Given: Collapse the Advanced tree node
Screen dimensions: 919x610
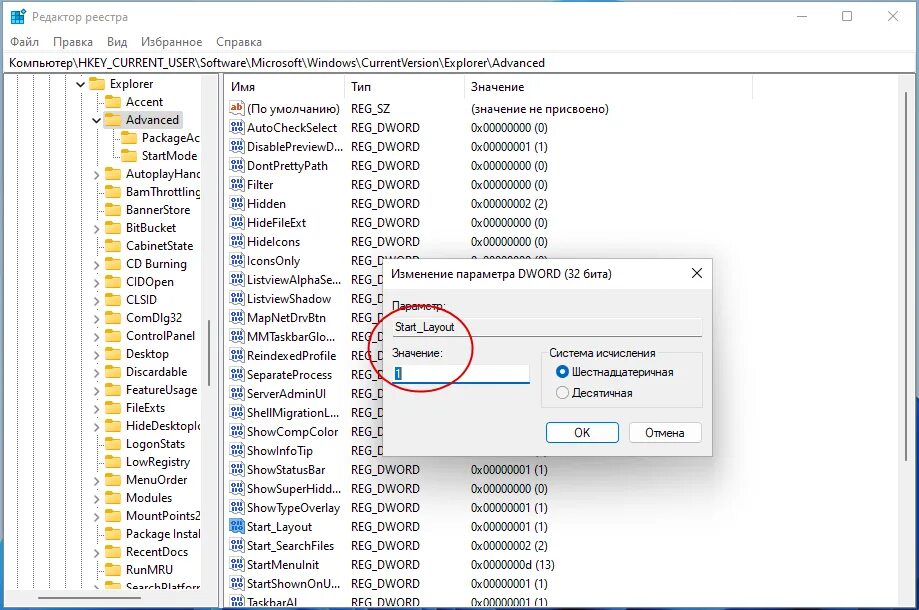Looking at the screenshot, I should (x=97, y=120).
